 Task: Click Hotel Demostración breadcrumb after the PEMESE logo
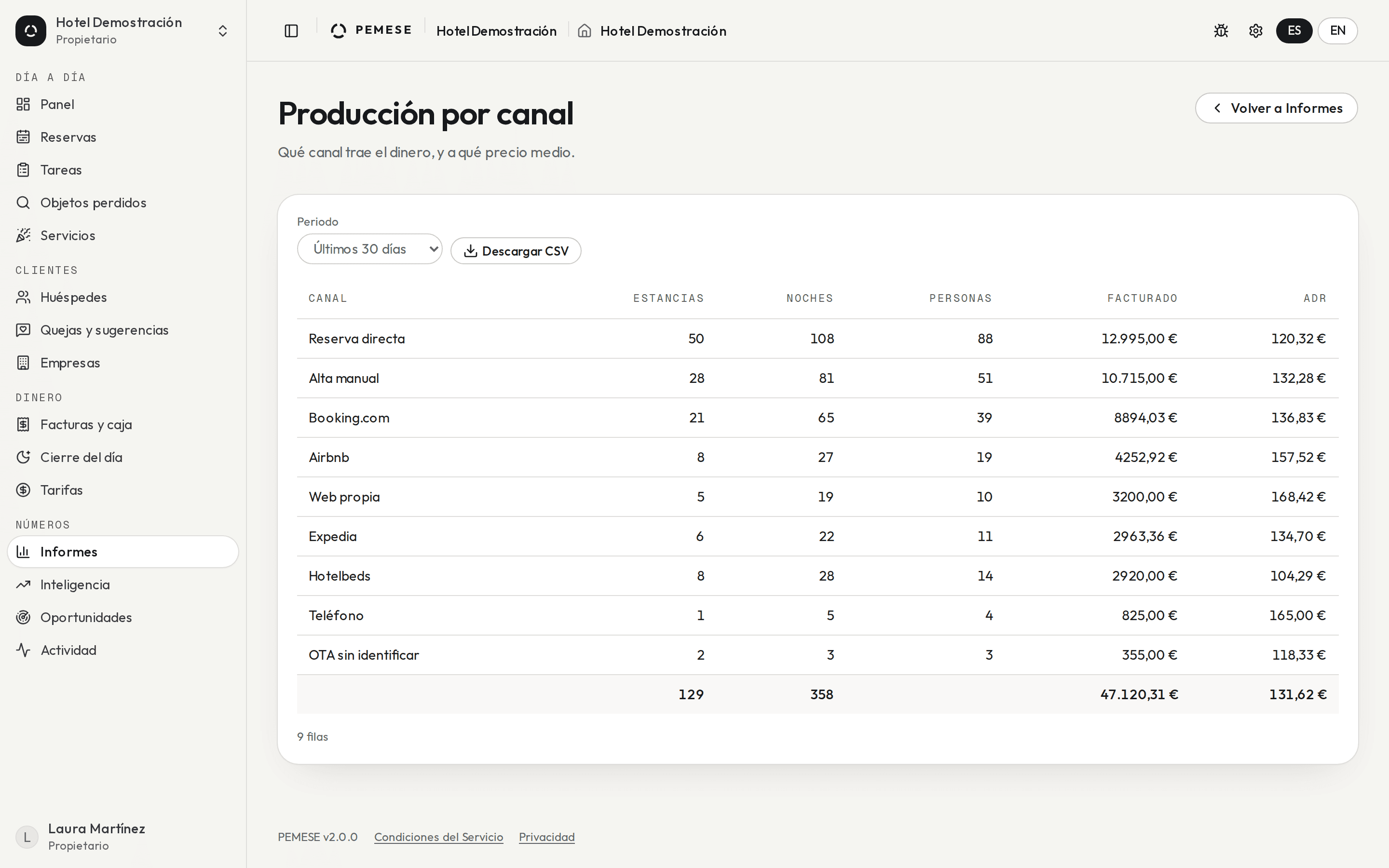(x=496, y=31)
